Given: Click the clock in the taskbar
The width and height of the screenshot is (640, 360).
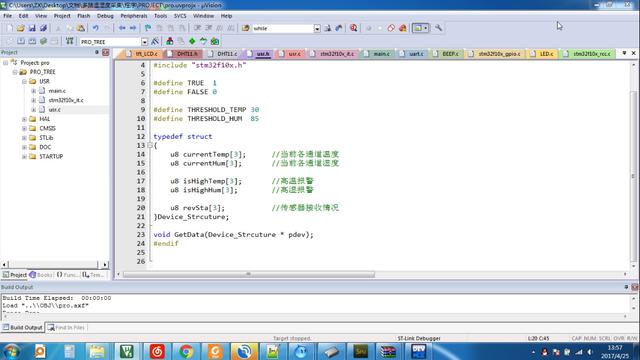Looking at the screenshot, I should point(615,351).
